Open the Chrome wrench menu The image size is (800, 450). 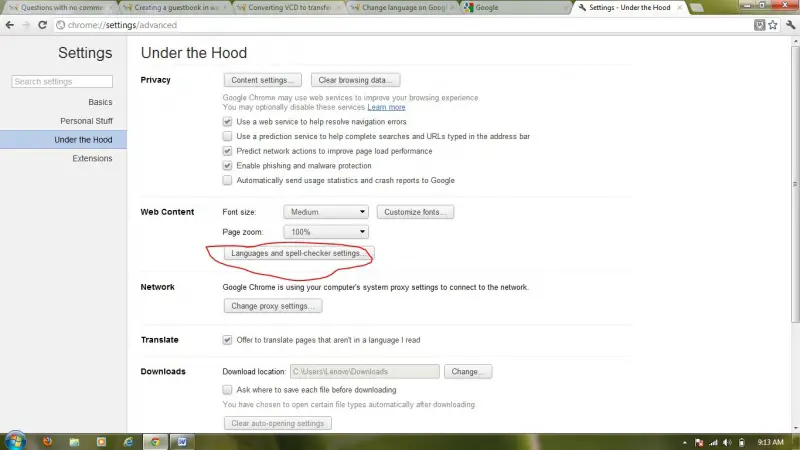coord(790,24)
